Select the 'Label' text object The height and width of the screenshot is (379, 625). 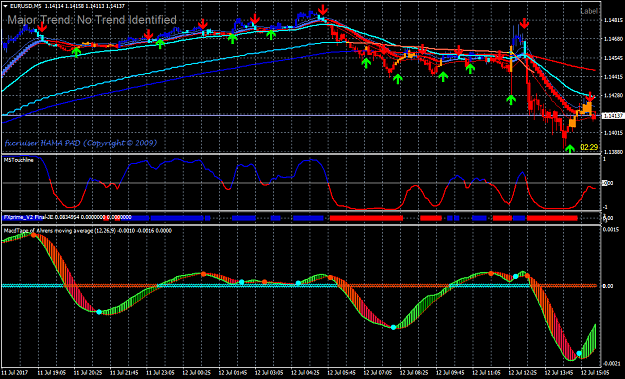589,11
